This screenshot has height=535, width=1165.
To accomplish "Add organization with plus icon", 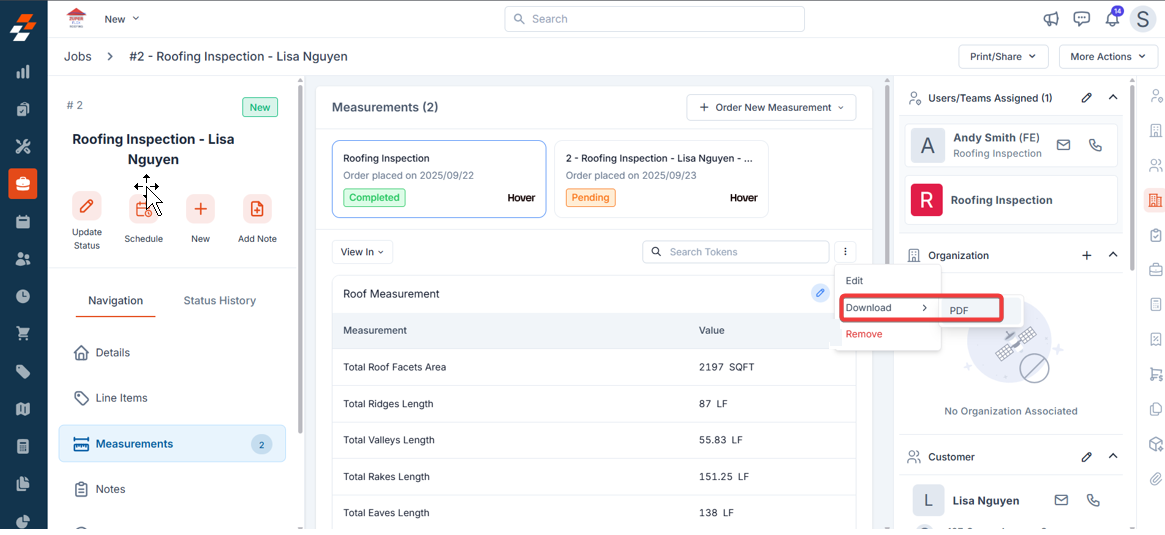I will 1086,255.
